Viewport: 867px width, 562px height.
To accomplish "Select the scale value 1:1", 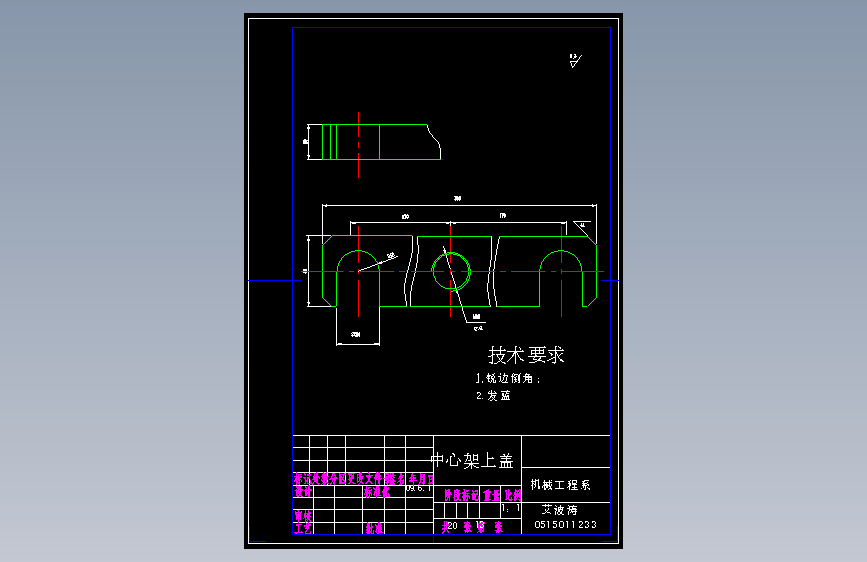I will [510, 508].
